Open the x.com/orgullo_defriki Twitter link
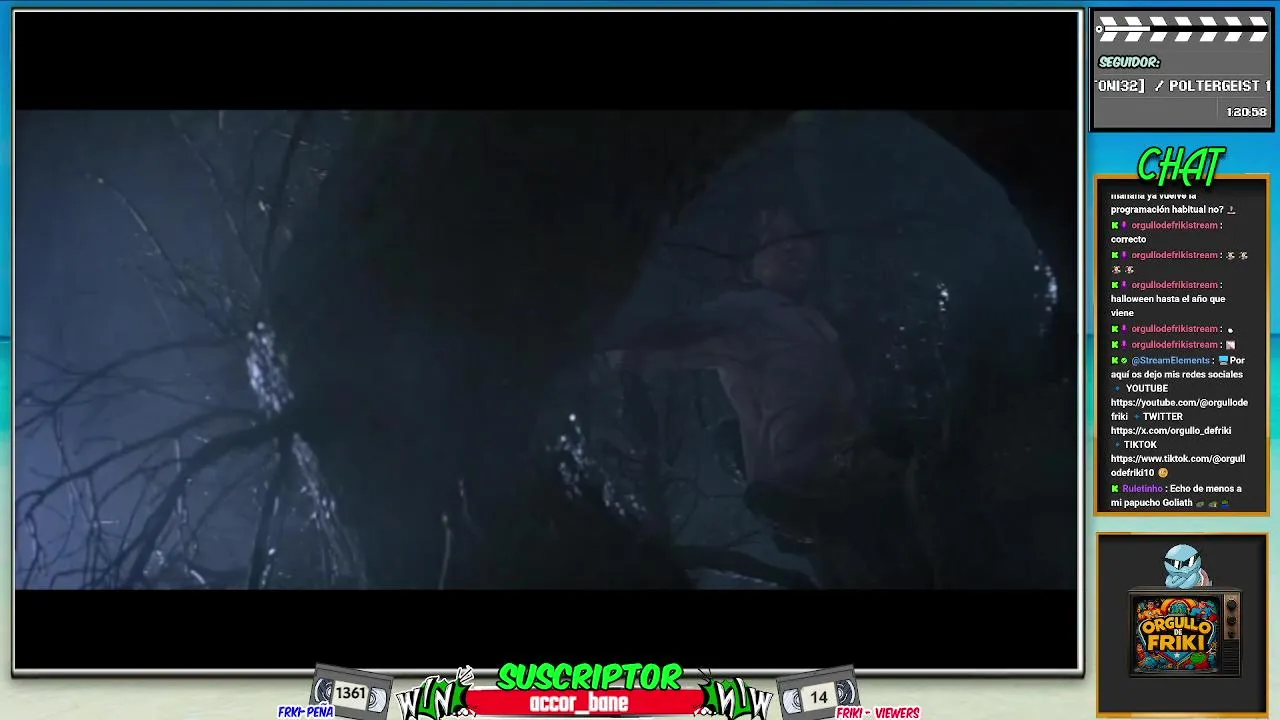The height and width of the screenshot is (720, 1280). pos(1171,431)
